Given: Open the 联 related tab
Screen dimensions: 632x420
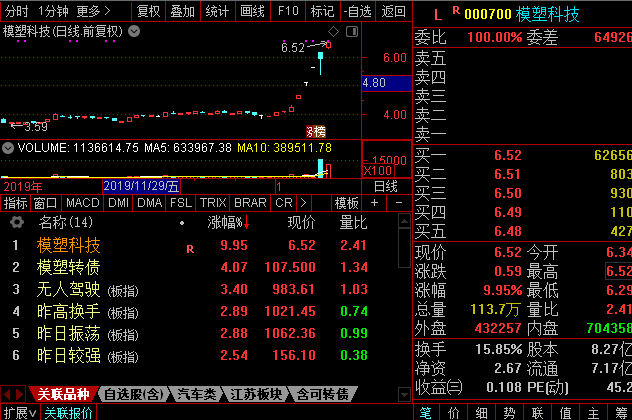Looking at the screenshot, I should (x=537, y=413).
